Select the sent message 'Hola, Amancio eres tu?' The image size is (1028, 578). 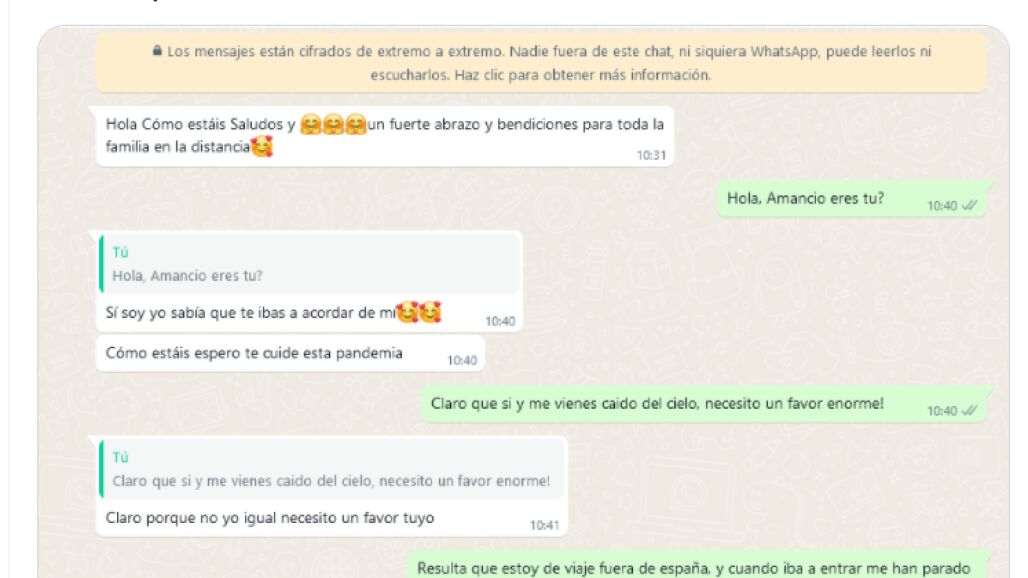851,199
